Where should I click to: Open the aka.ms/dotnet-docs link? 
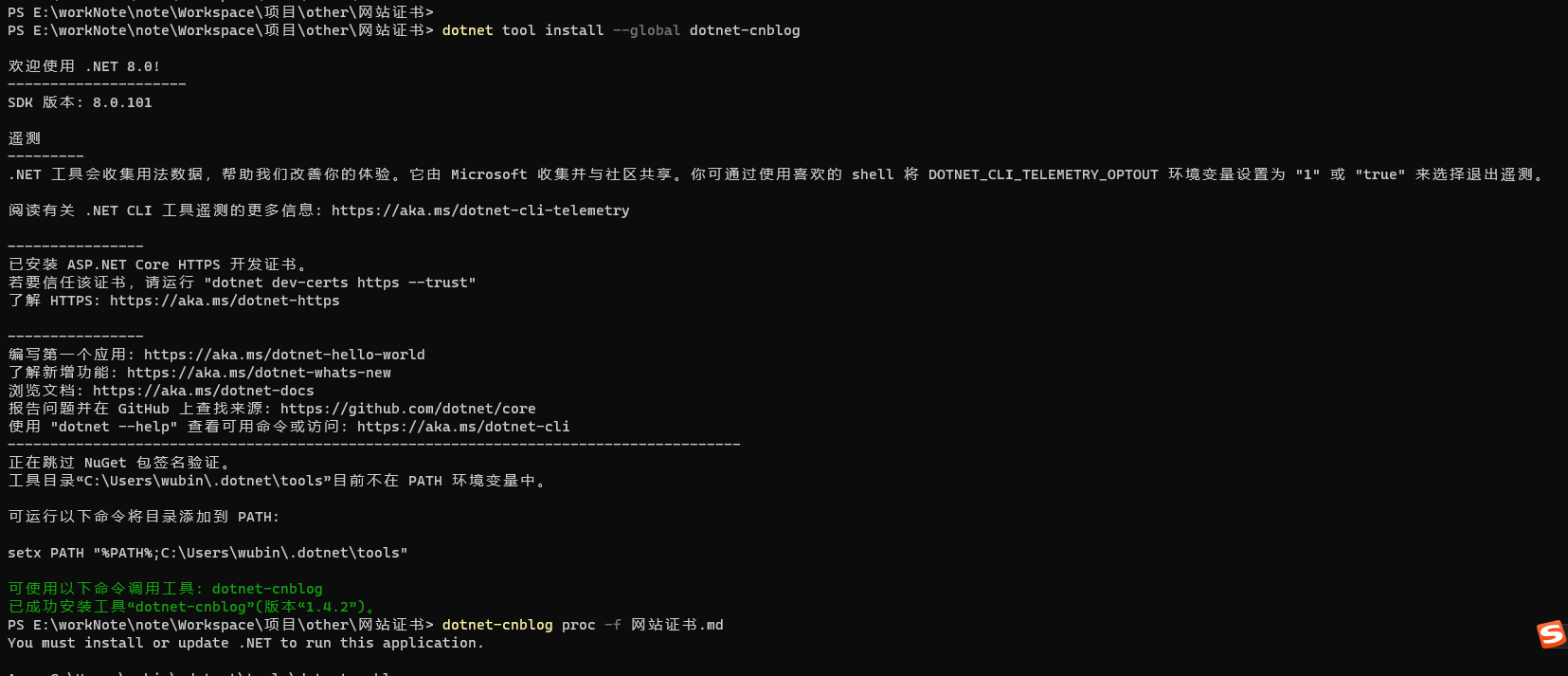click(x=204, y=391)
